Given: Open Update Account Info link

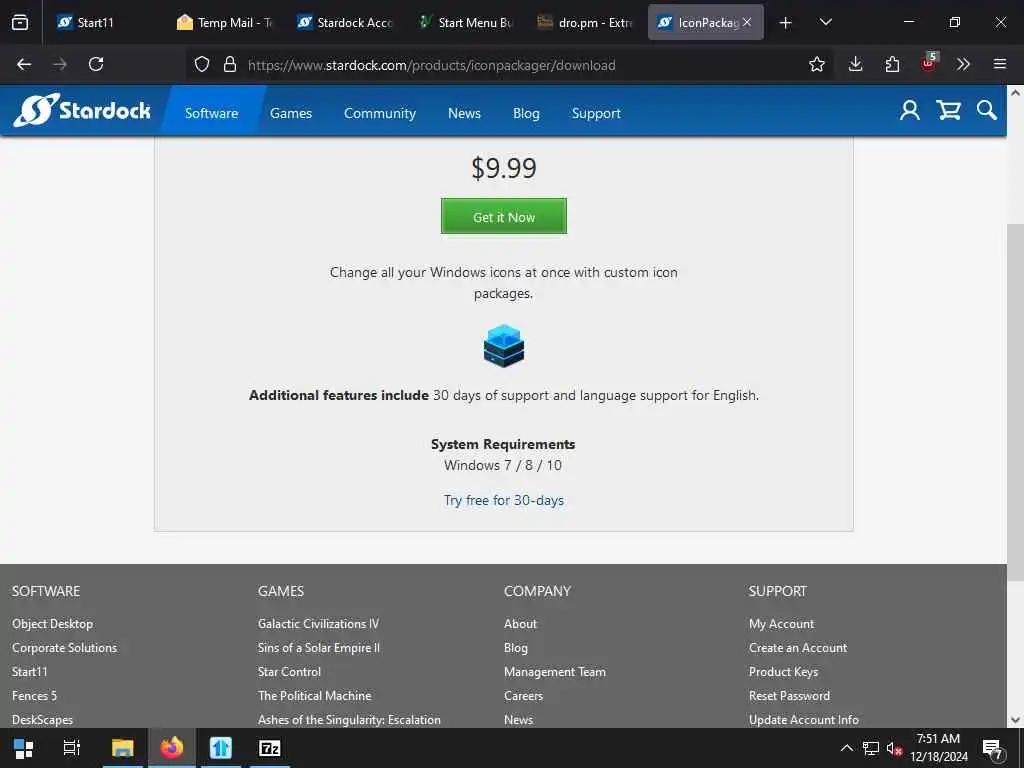Looking at the screenshot, I should point(803,720).
